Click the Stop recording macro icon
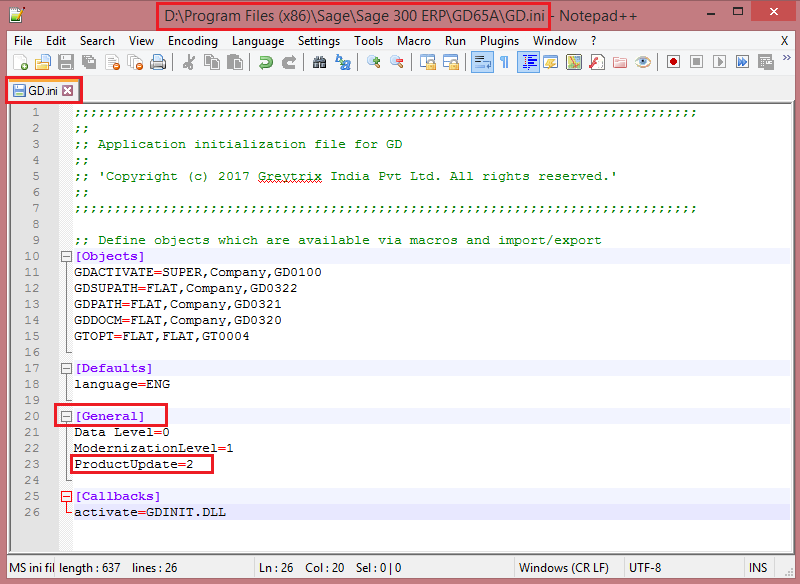 coord(696,62)
